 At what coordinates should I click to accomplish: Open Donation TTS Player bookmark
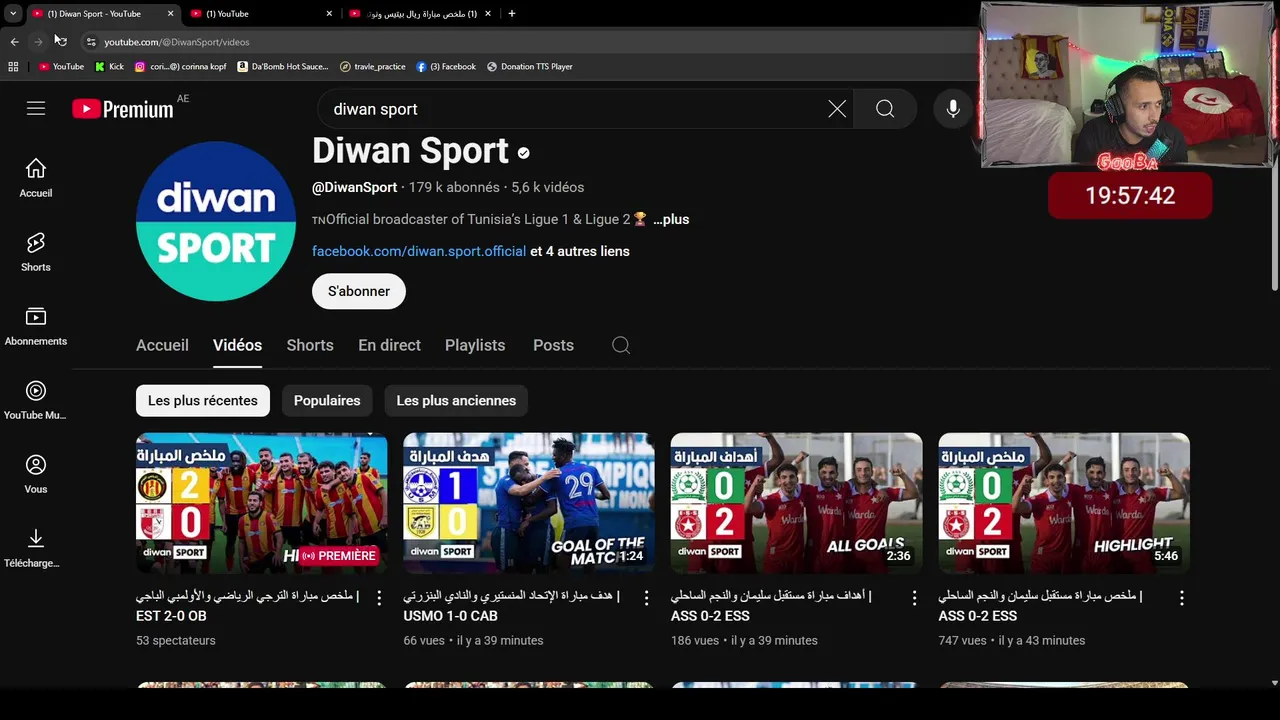click(530, 66)
